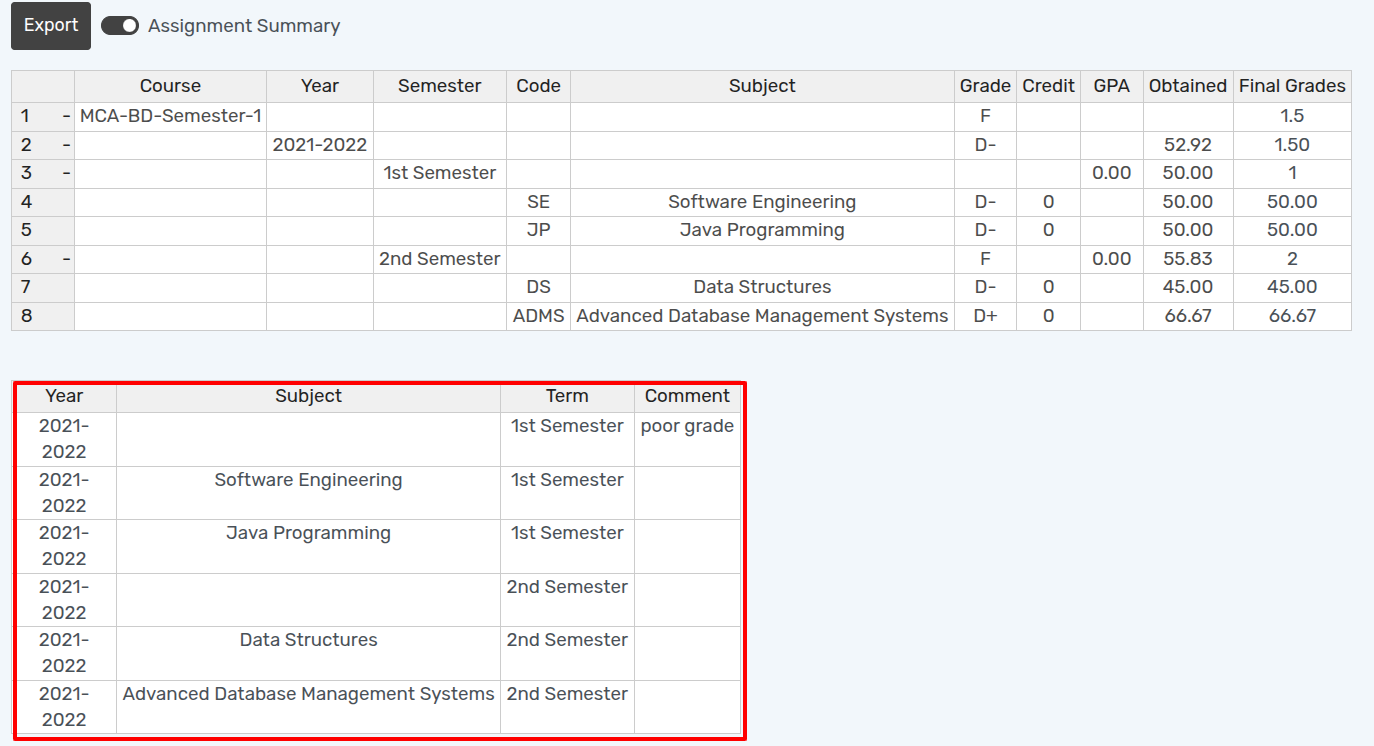Image resolution: width=1374 pixels, height=746 pixels.
Task: Click the D+ grade cell
Action: coord(985,316)
